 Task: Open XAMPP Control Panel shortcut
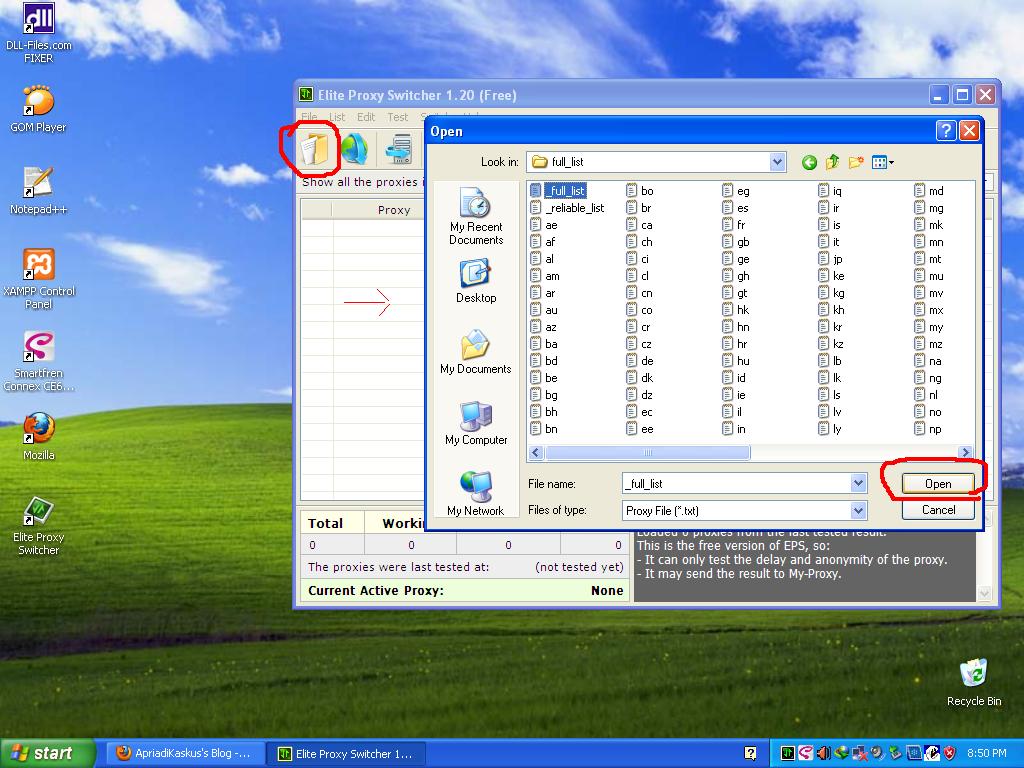tap(39, 279)
